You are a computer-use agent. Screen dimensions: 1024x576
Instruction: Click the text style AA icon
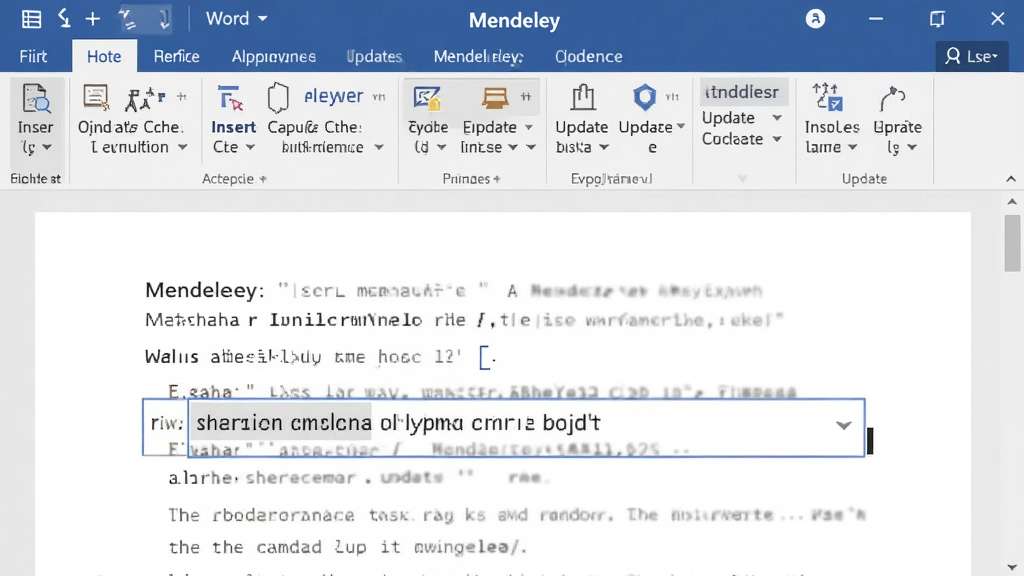pos(145,99)
